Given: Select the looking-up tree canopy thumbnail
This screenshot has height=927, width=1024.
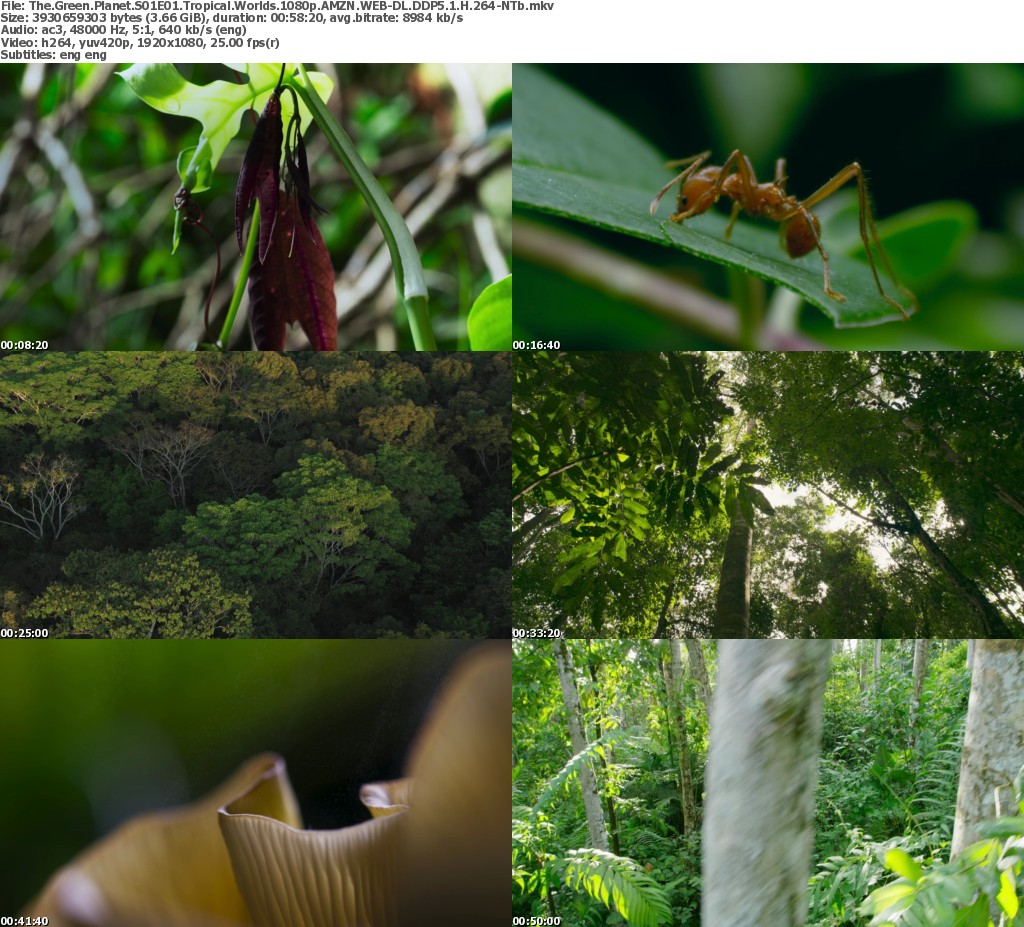Looking at the screenshot, I should point(768,494).
